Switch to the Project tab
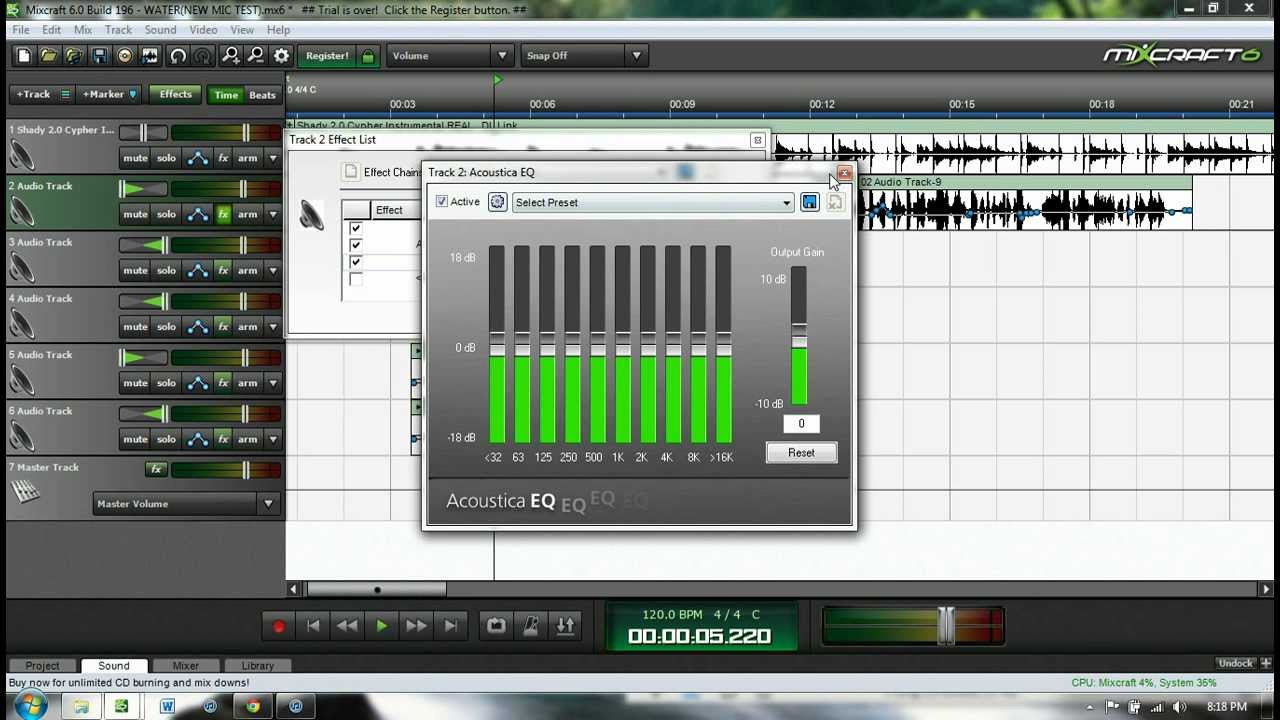Image resolution: width=1280 pixels, height=720 pixels. 42,666
